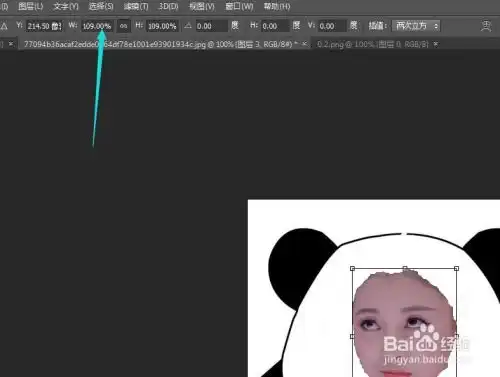Click the W: width label
The image size is (500, 377).
click(x=73, y=25)
